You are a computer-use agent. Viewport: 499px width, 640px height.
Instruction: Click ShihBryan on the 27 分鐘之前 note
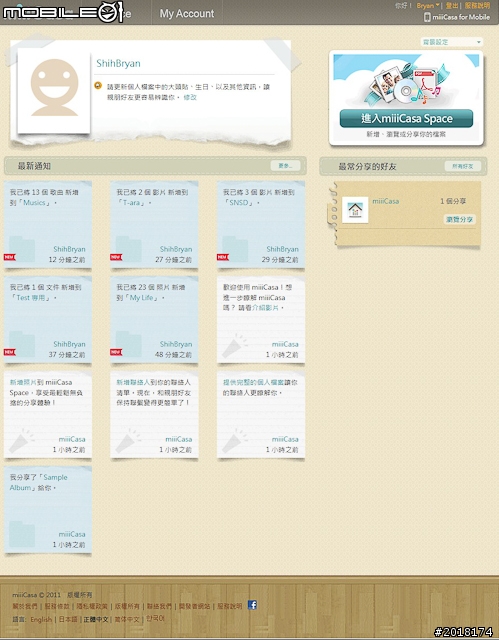[176, 249]
